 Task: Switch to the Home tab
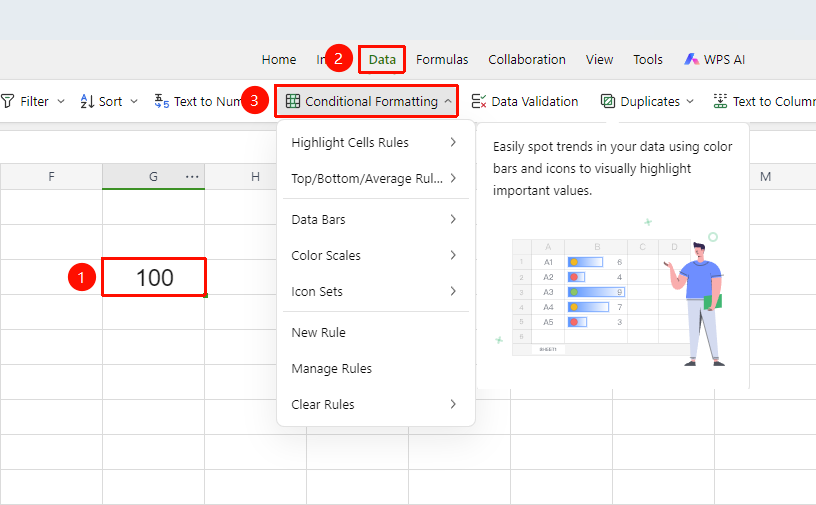[279, 60]
